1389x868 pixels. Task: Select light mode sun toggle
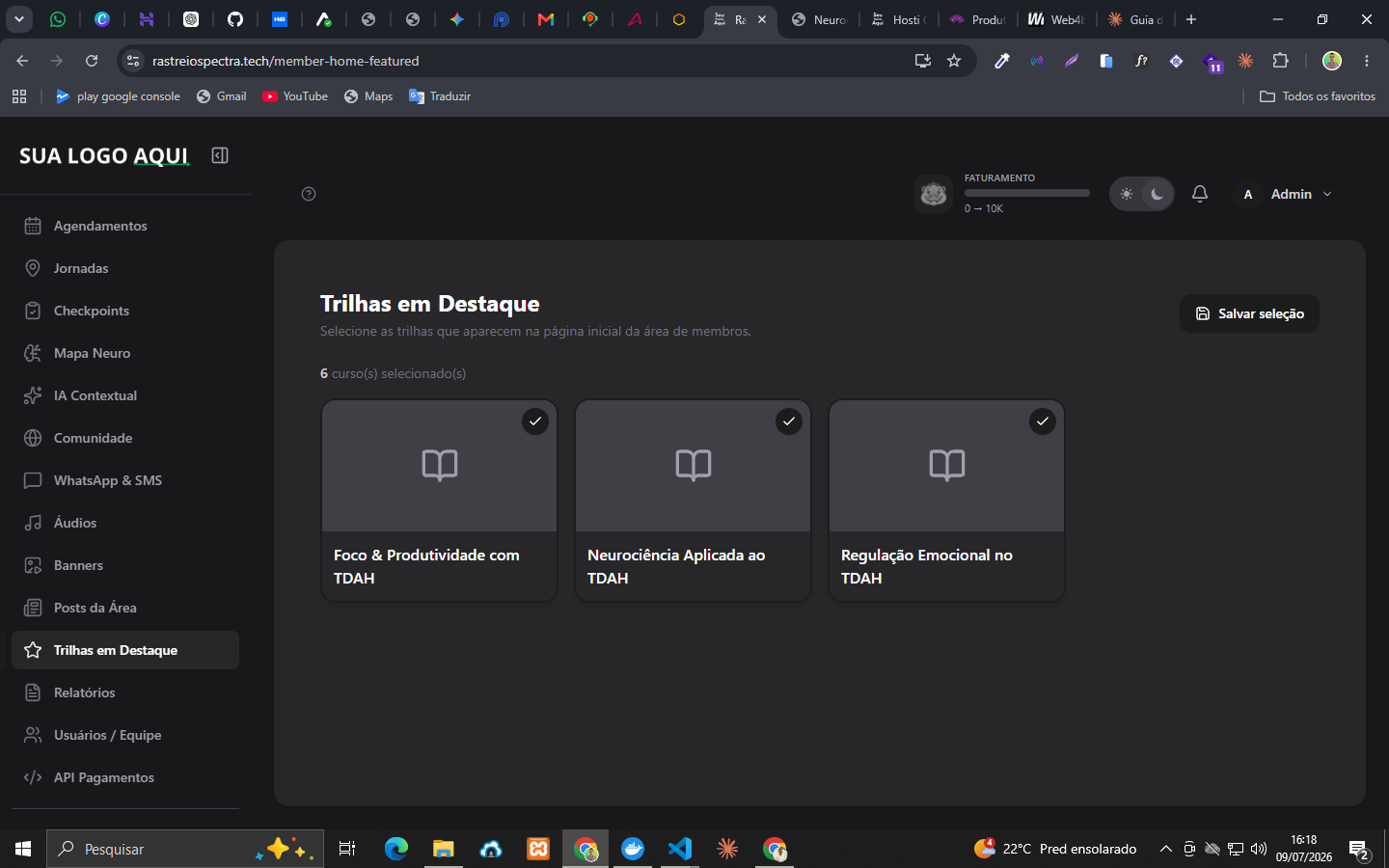[x=1127, y=194]
